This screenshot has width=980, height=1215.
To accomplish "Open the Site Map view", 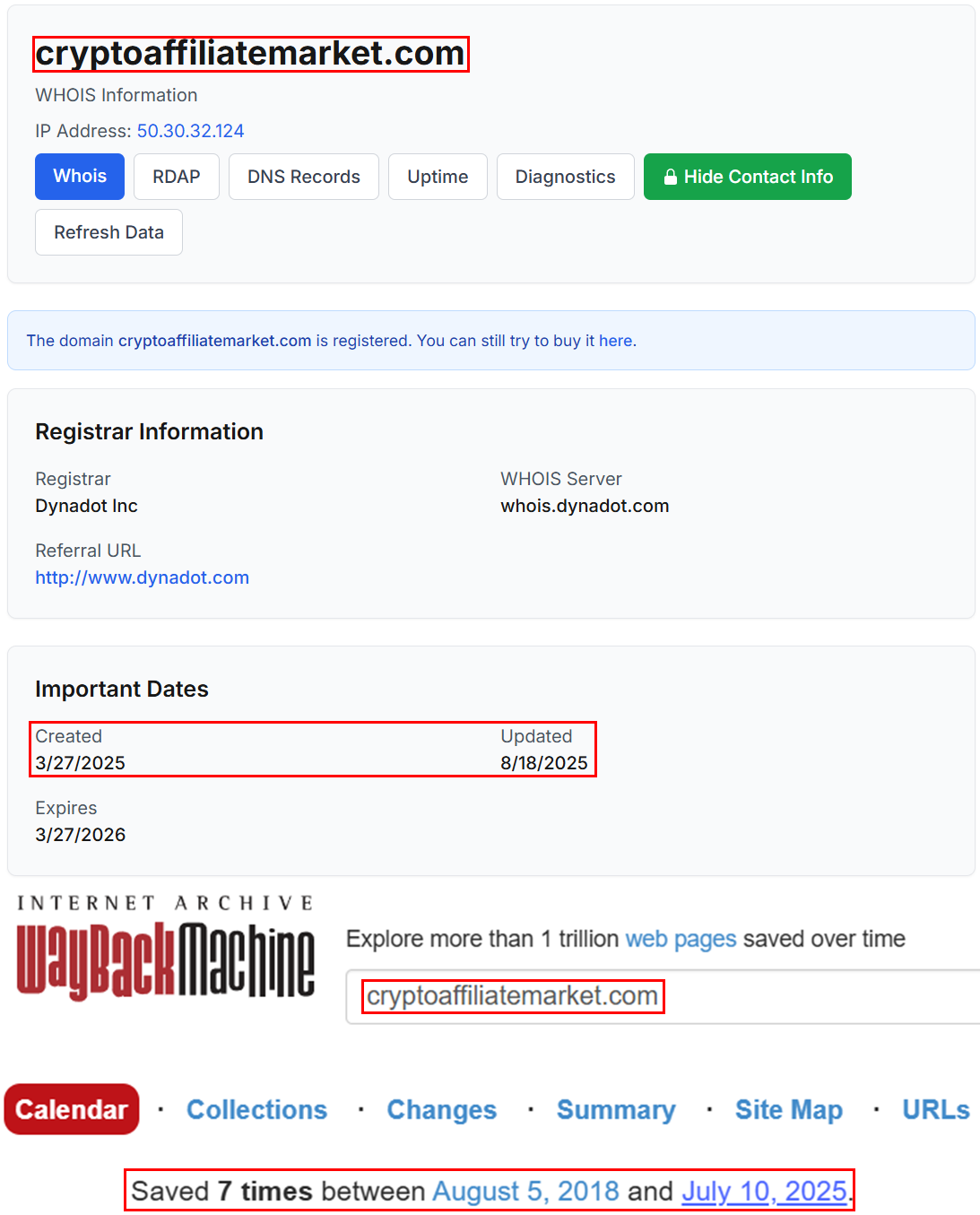I will click(788, 1109).
